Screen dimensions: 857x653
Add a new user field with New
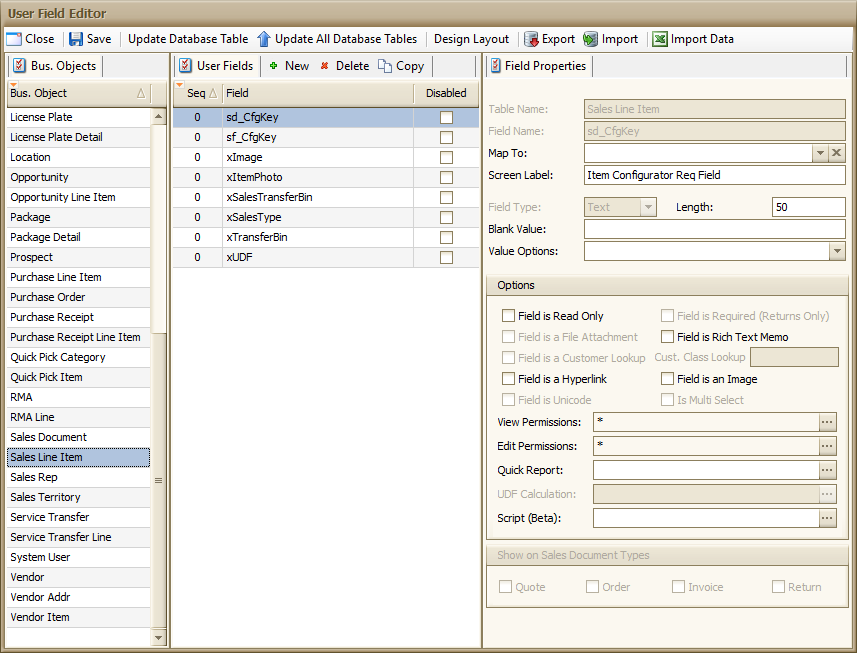click(288, 66)
